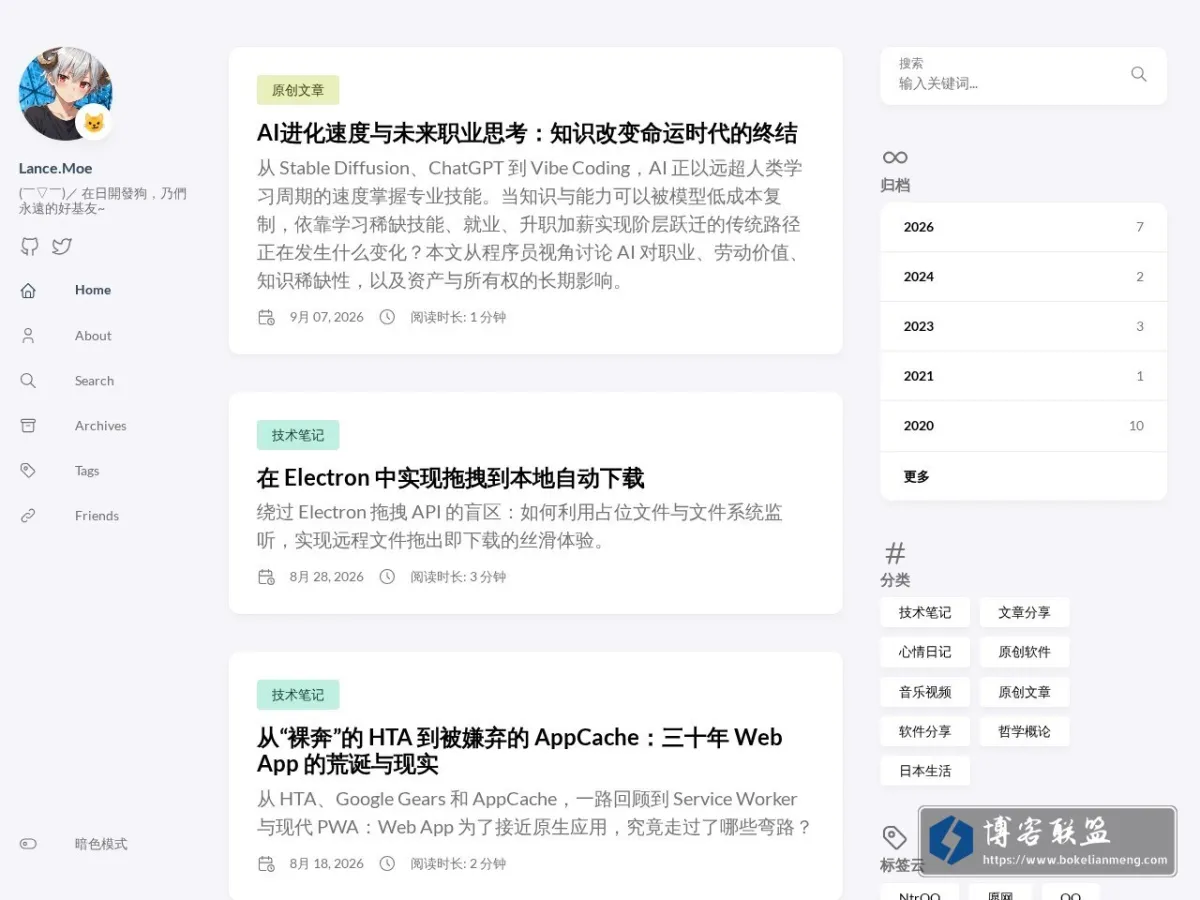This screenshot has height=900, width=1200.
Task: Click the 8月 18, 2026 date text
Action: [x=327, y=864]
